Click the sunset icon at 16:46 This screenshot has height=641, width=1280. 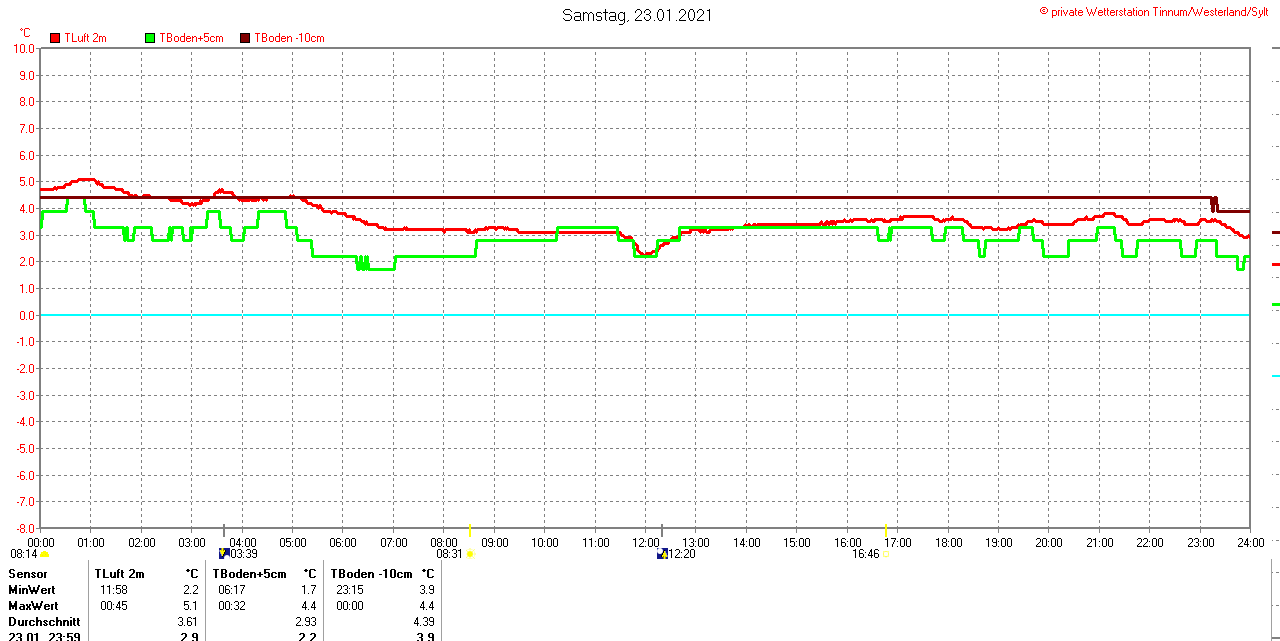click(x=886, y=554)
